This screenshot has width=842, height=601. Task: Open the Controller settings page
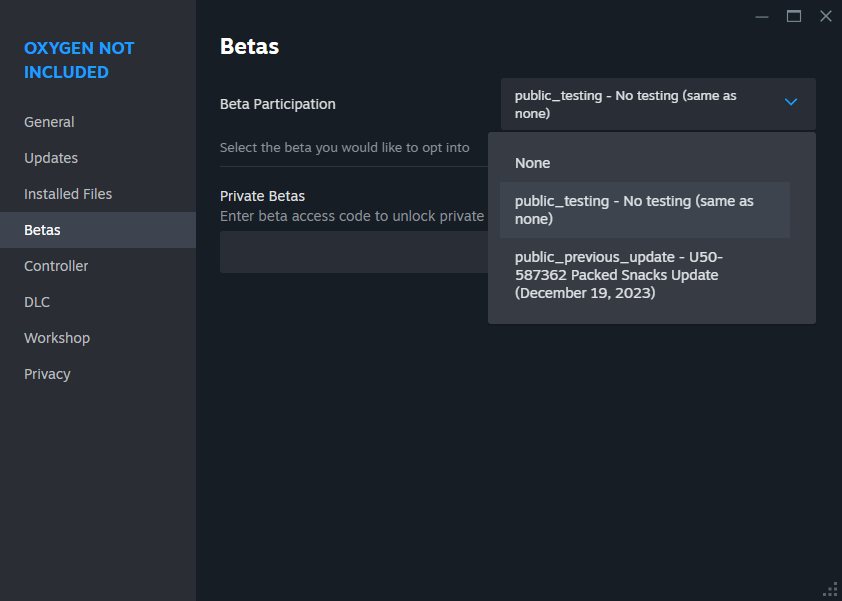click(56, 266)
